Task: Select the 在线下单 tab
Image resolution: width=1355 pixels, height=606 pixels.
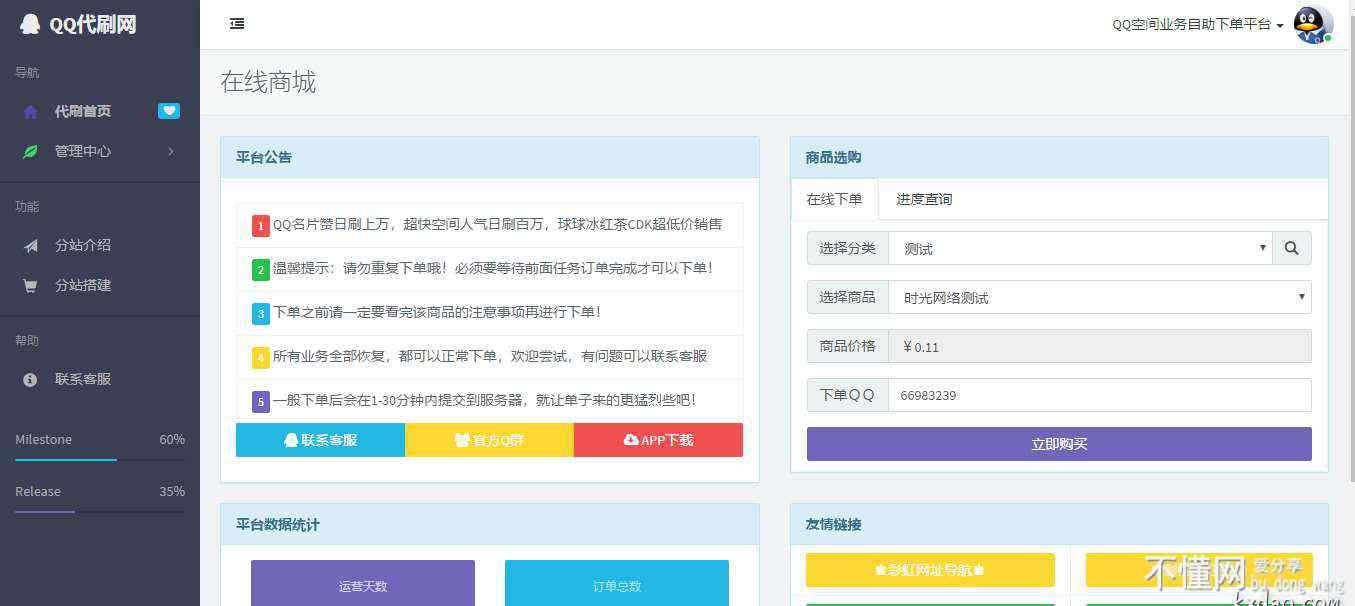Action: point(834,199)
